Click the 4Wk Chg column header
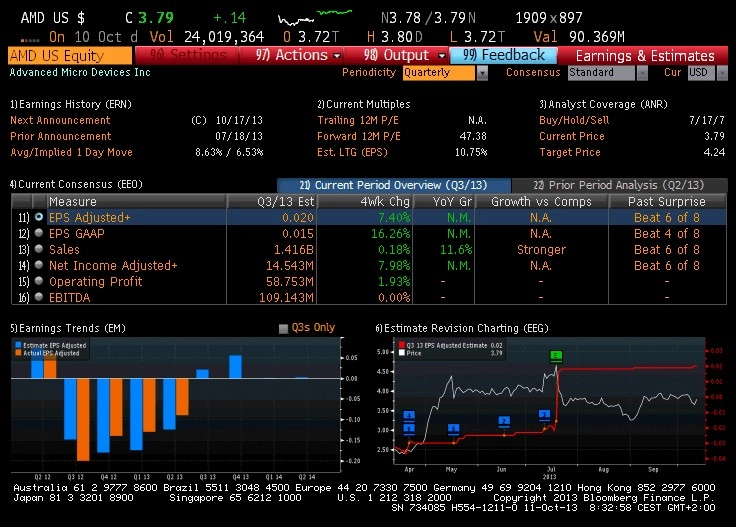This screenshot has height=527, width=736. click(x=365, y=201)
